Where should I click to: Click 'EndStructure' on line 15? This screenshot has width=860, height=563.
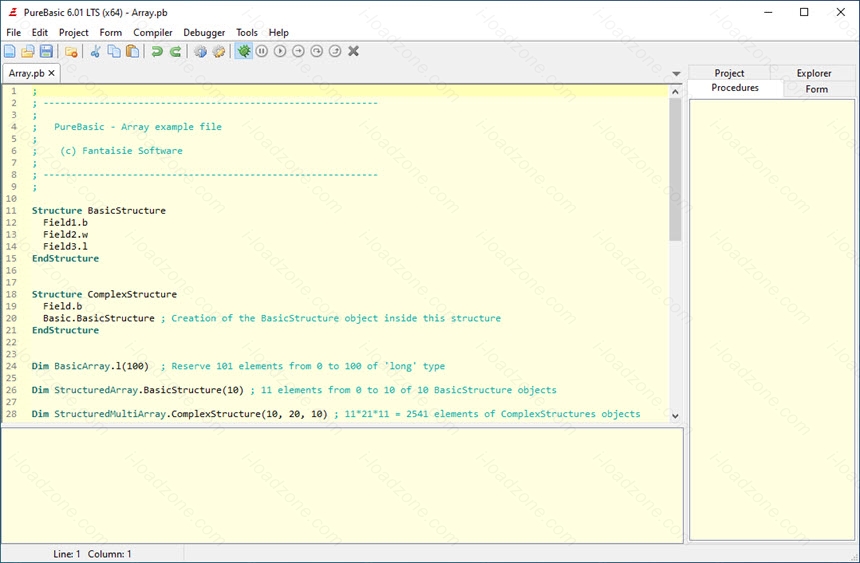(x=65, y=258)
